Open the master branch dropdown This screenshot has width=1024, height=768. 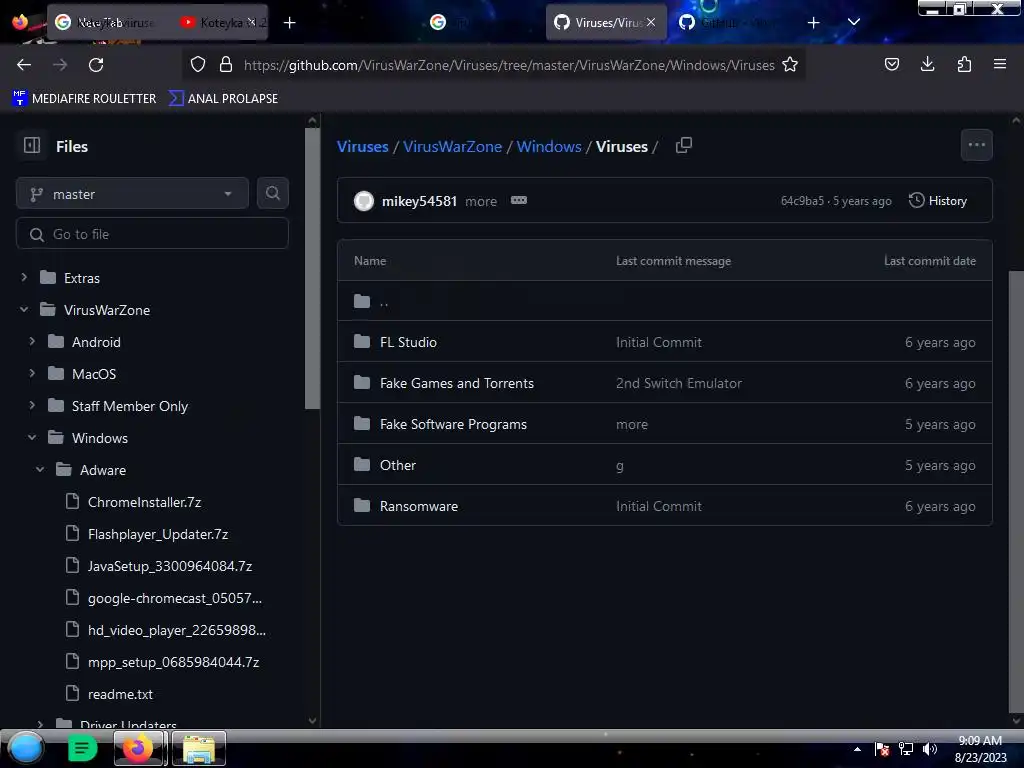pyautogui.click(x=133, y=193)
